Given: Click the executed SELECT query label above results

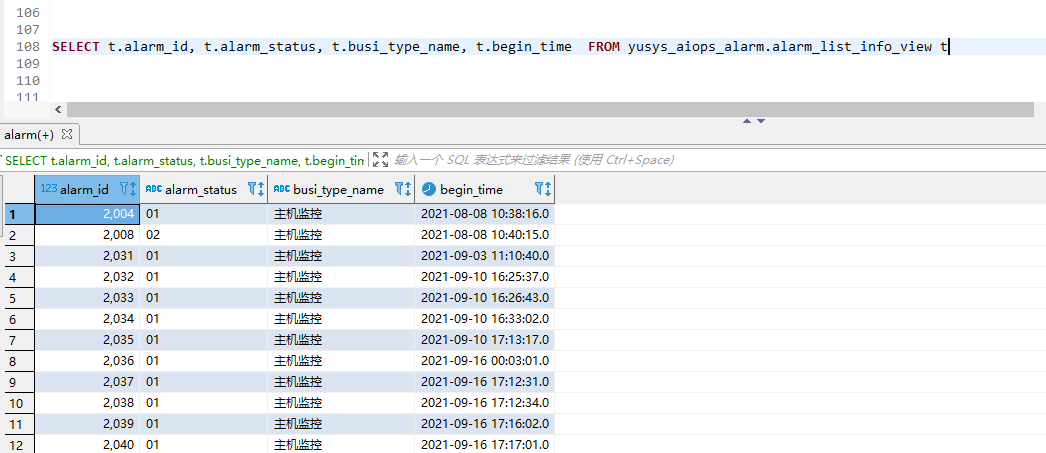Looking at the screenshot, I should (x=183, y=160).
